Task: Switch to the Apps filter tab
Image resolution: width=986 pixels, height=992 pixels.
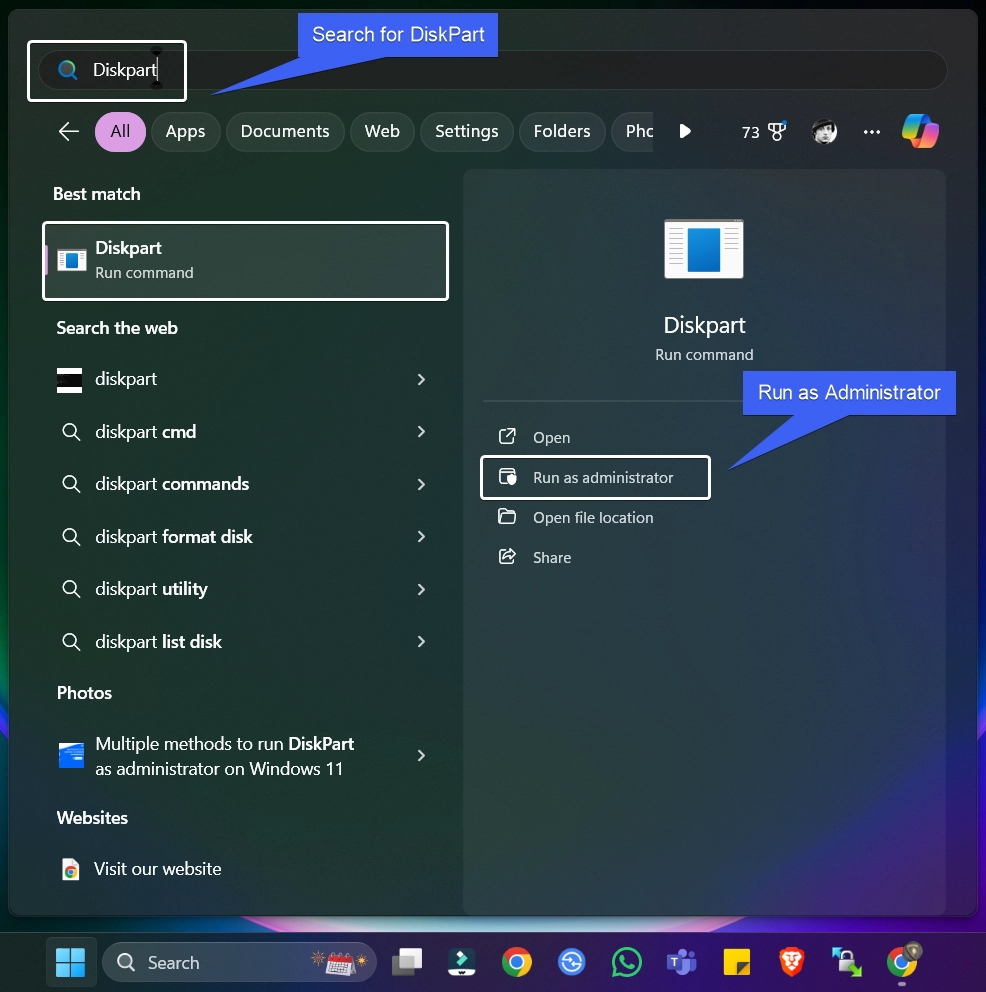Action: 185,132
